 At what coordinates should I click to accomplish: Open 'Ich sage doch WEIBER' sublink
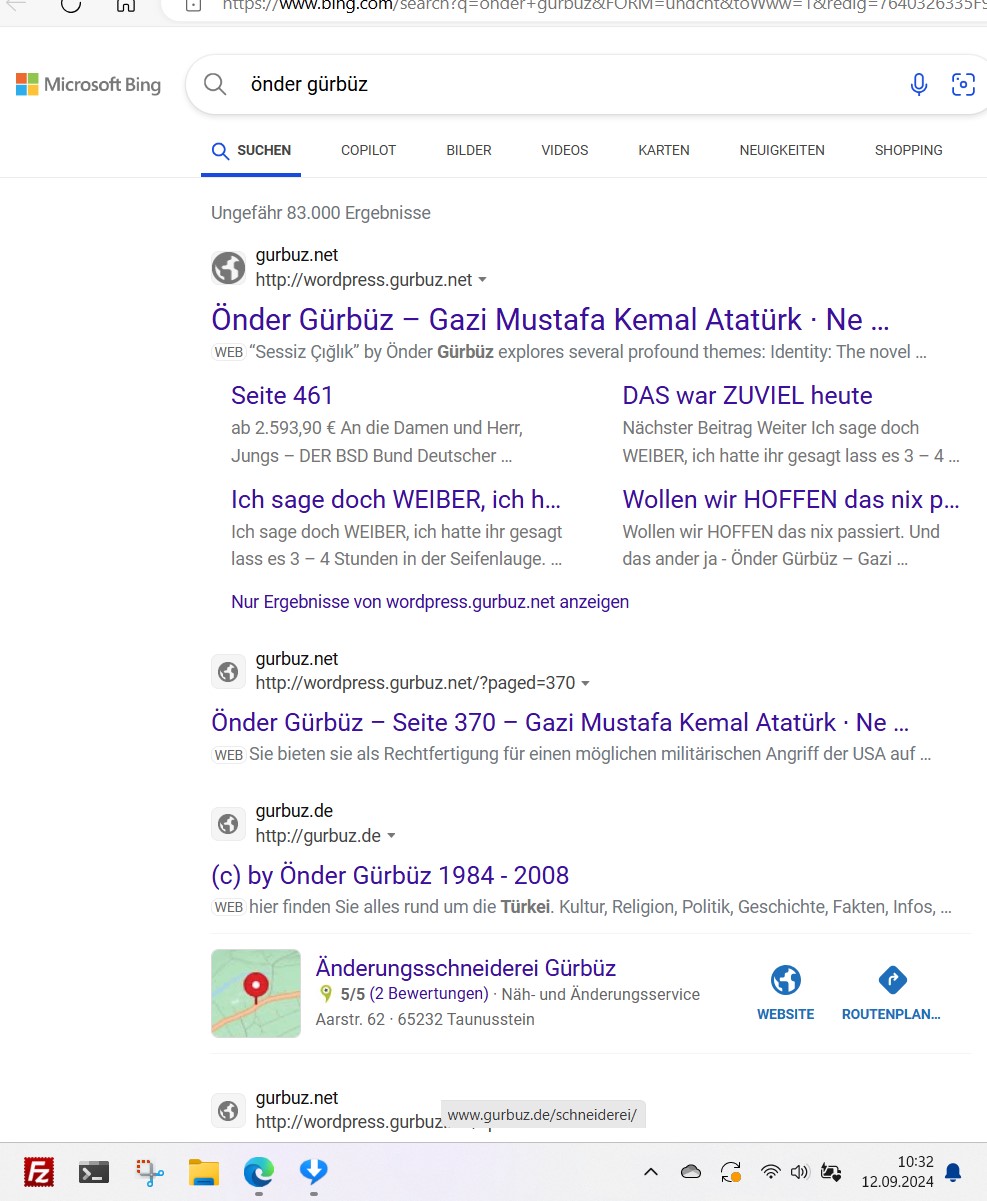[x=396, y=499]
